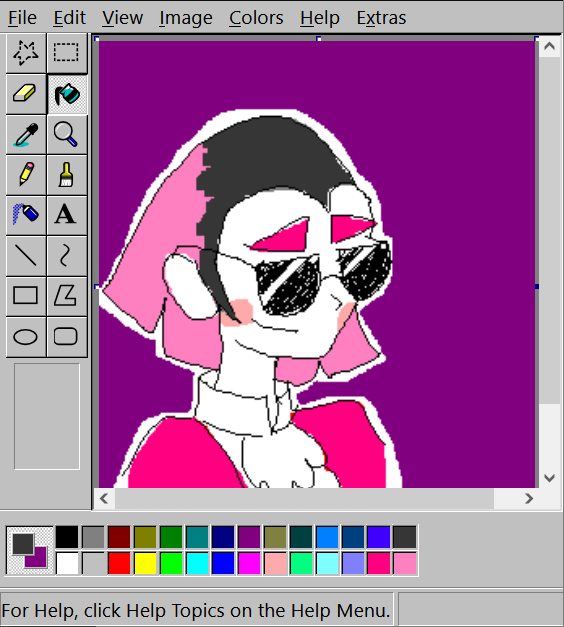The image size is (564, 627).
Task: Choose the Magnifier tool
Action: click(x=66, y=135)
